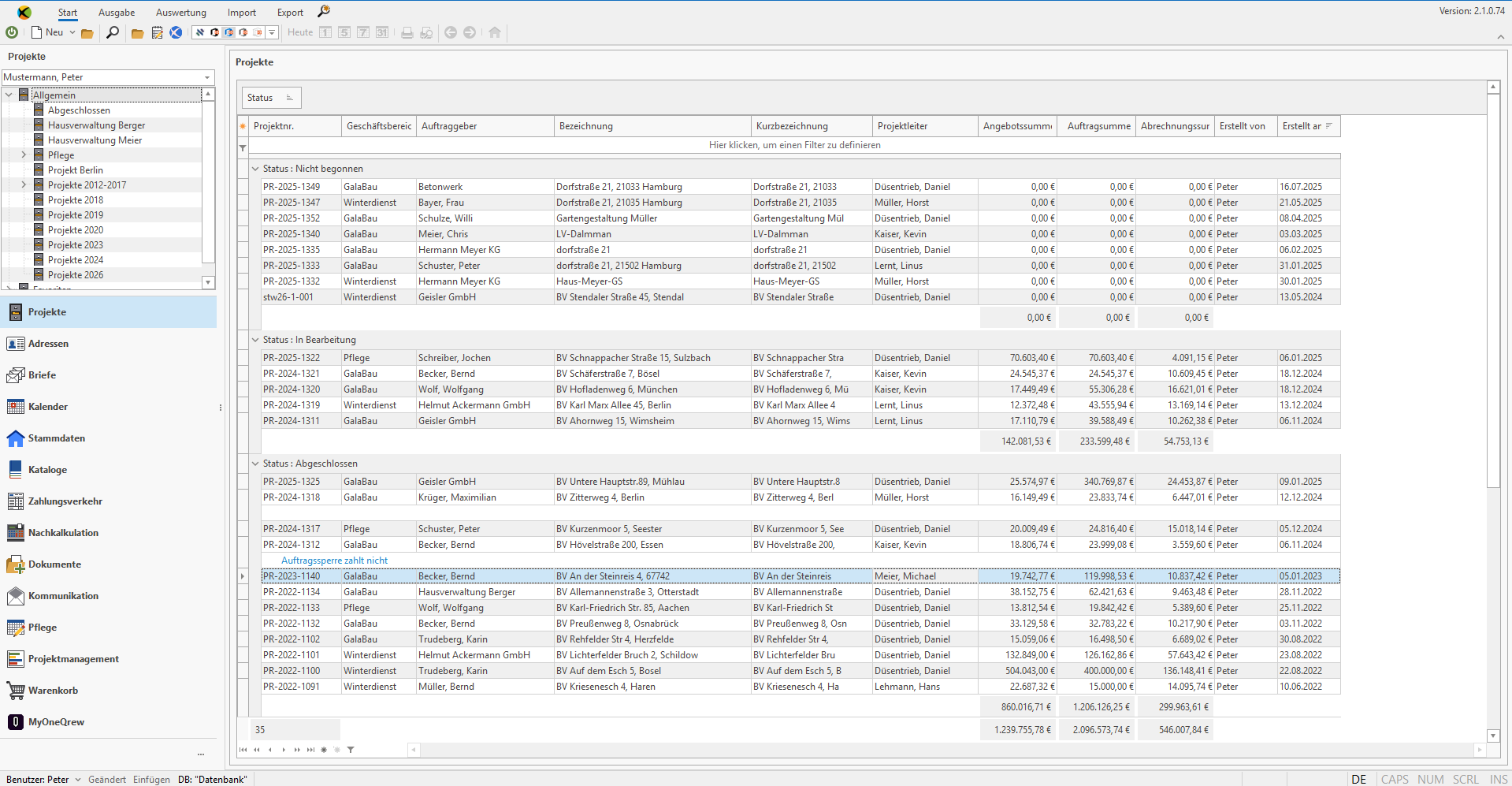Screen dimensions: 1512x786
Task: Click the filter funnel in grid navigator
Action: tap(351, 750)
